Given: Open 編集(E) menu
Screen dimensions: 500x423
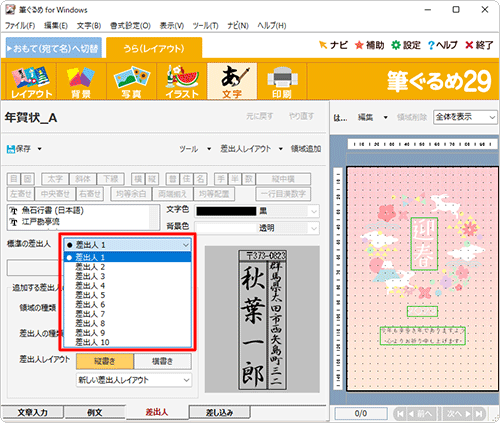Looking at the screenshot, I should [56, 26].
